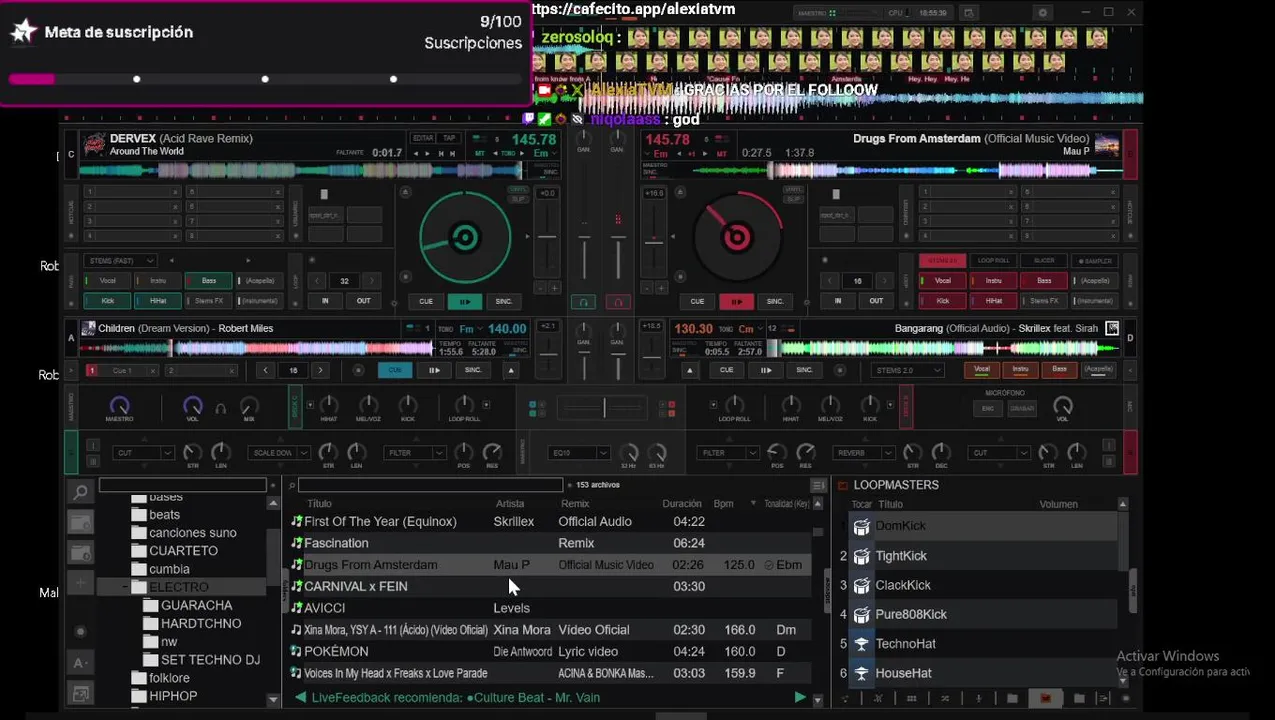Screen dimensions: 1275x720
Task: Open deck C STEMS (FAST) pad-mode dropdown
Action: coord(121,261)
